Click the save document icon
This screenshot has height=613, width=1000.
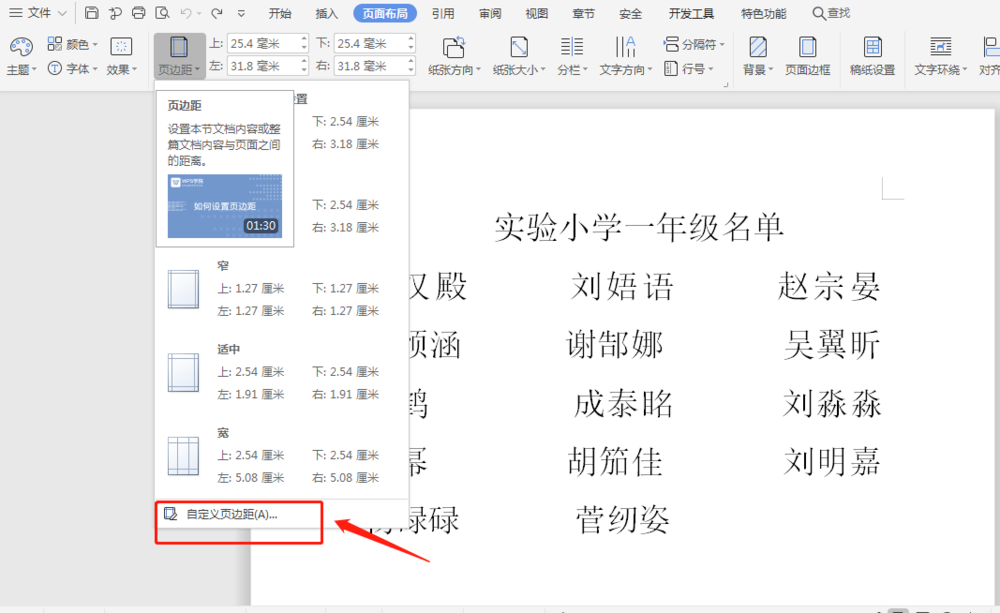[91, 13]
